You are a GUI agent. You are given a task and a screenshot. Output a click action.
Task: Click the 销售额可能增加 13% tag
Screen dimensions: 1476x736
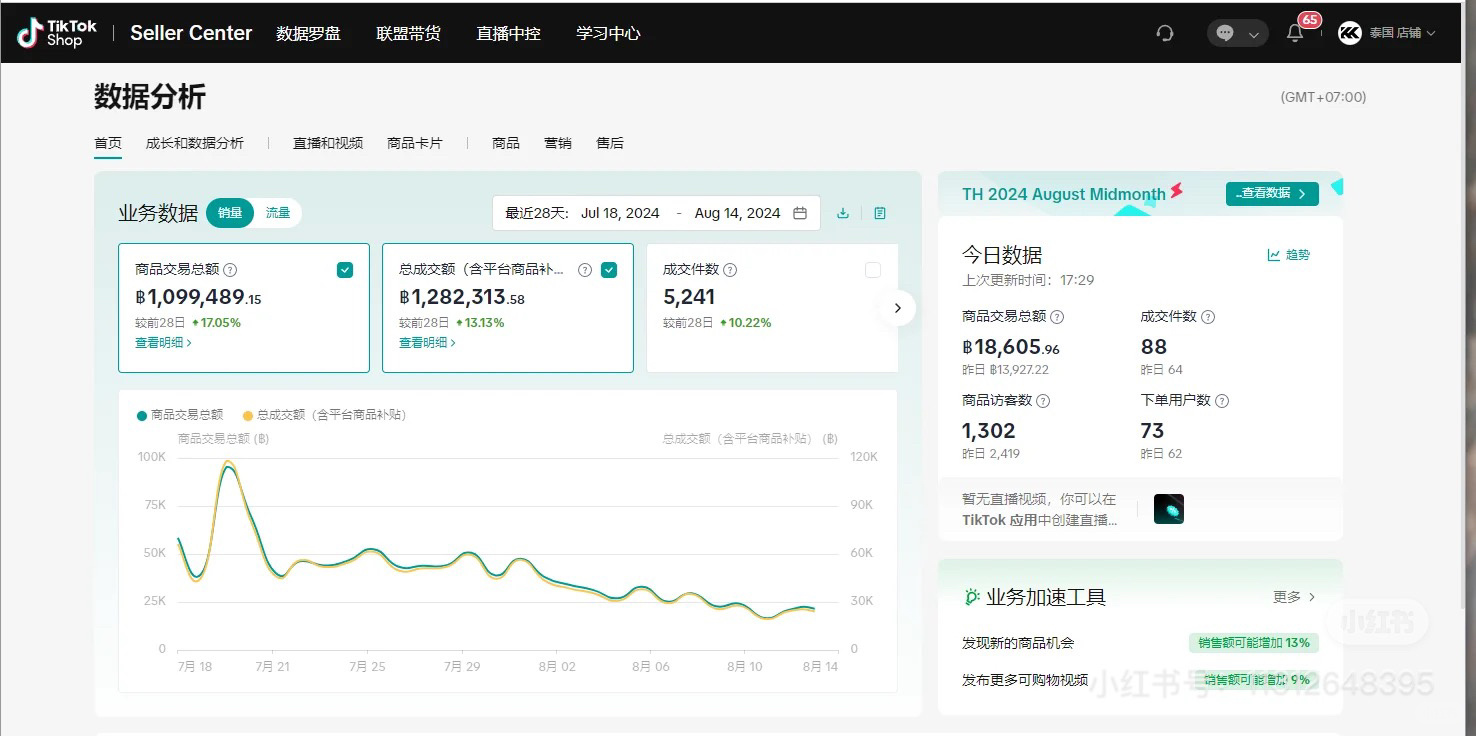click(1253, 643)
